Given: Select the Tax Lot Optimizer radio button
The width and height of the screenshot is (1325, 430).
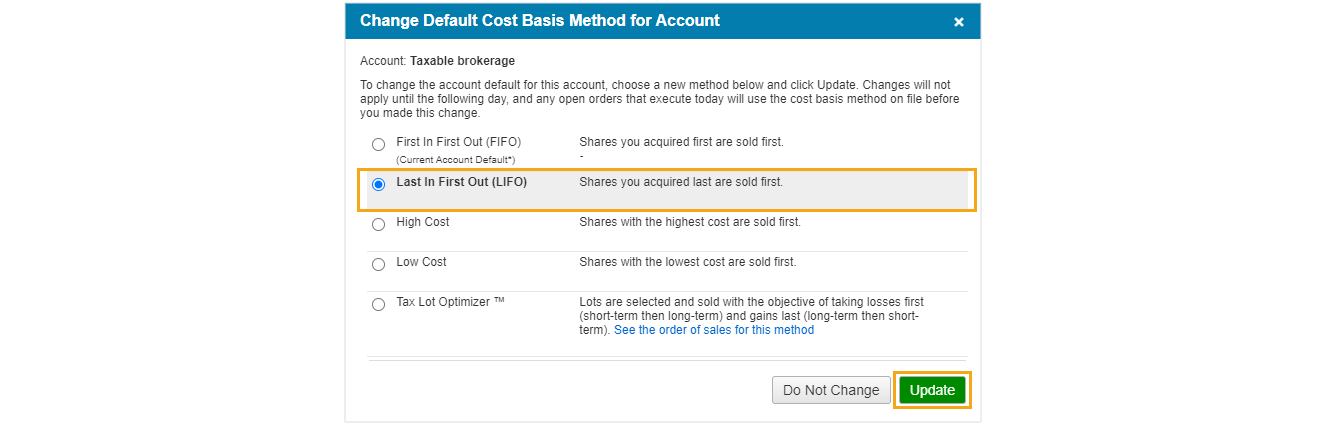Looking at the screenshot, I should [378, 304].
